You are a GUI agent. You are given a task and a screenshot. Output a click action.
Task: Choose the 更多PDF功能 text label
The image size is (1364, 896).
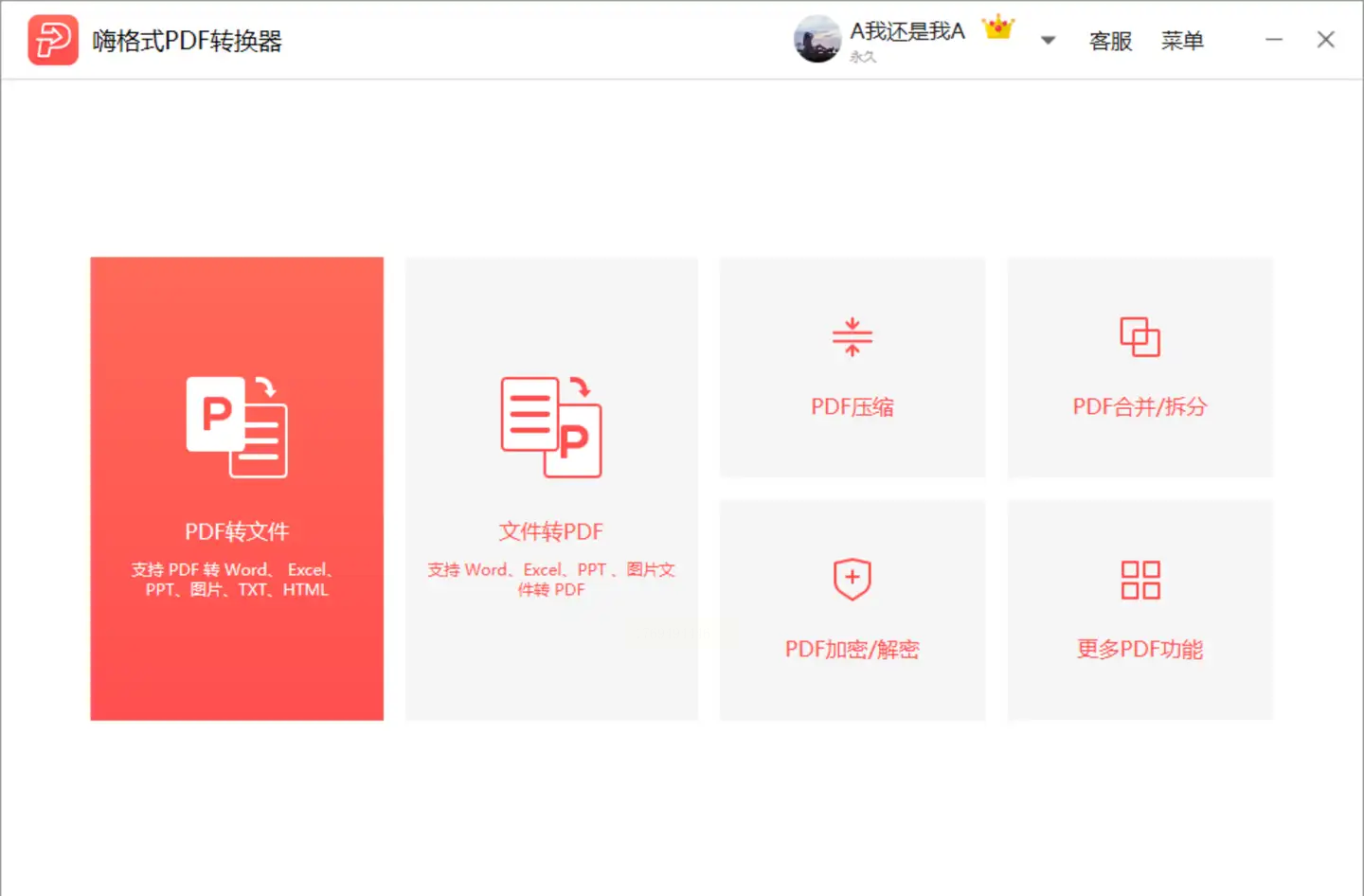1140,650
